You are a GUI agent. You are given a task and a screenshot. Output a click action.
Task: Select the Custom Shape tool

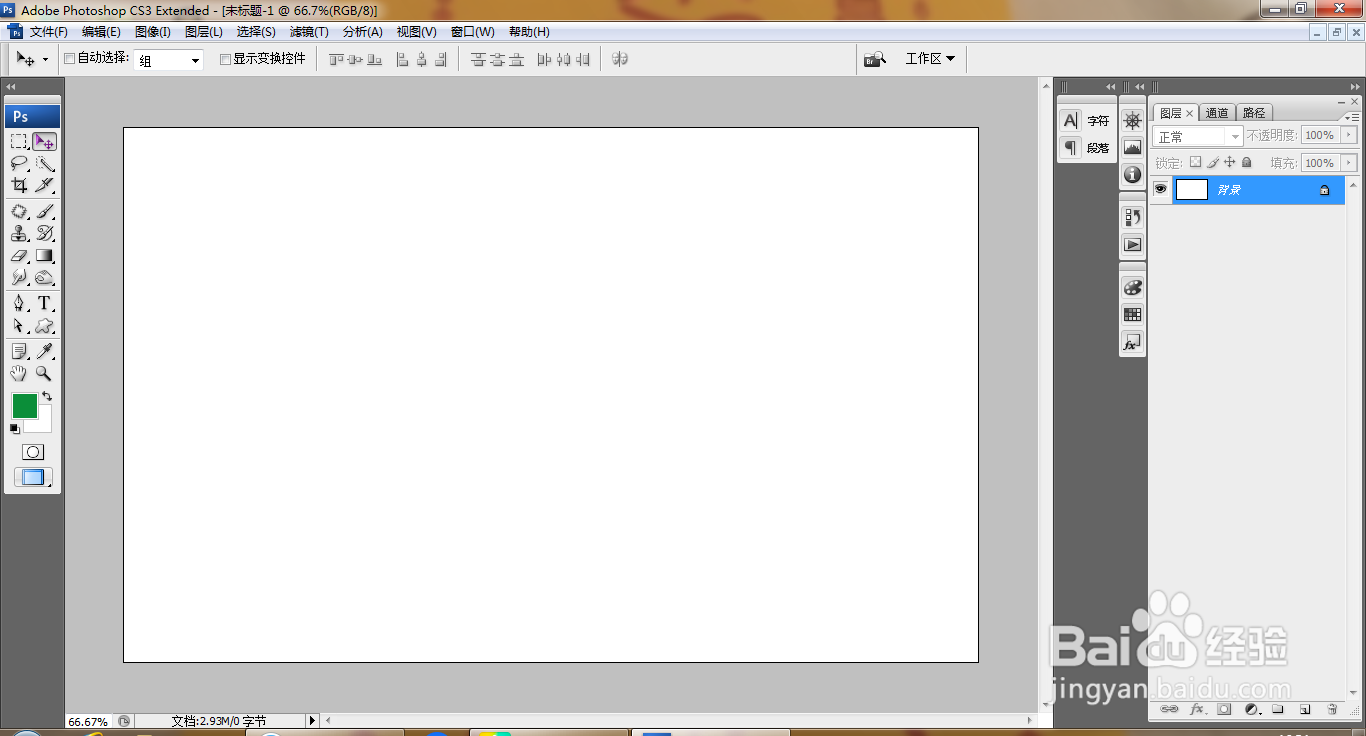click(x=45, y=326)
